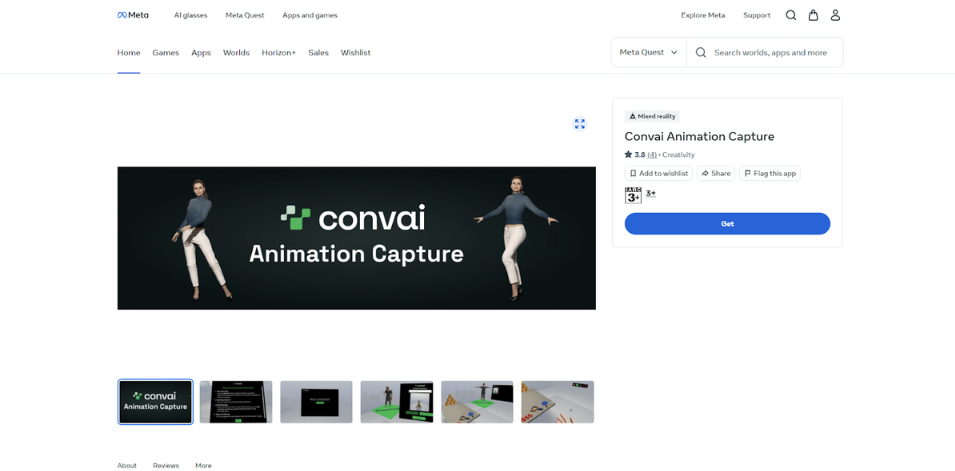This screenshot has width=955, height=471.
Task: Expand media with the fullscreen icon
Action: click(580, 124)
